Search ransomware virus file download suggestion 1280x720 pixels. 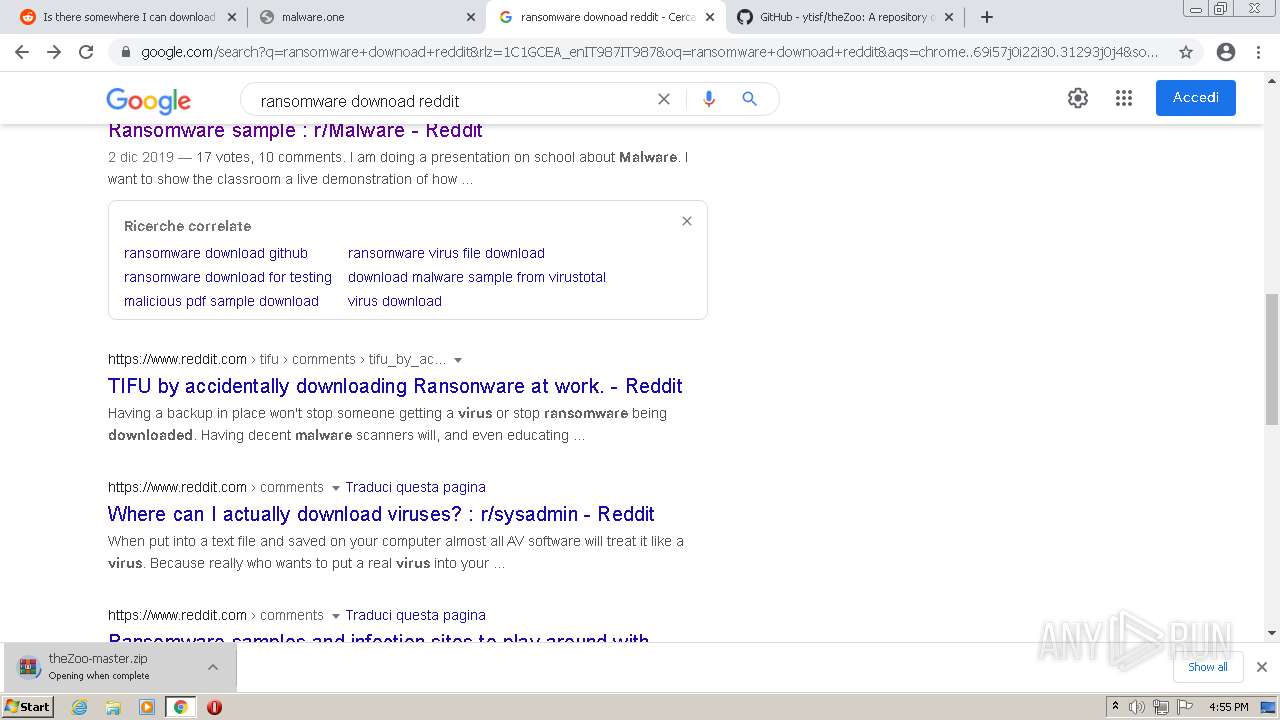446,253
